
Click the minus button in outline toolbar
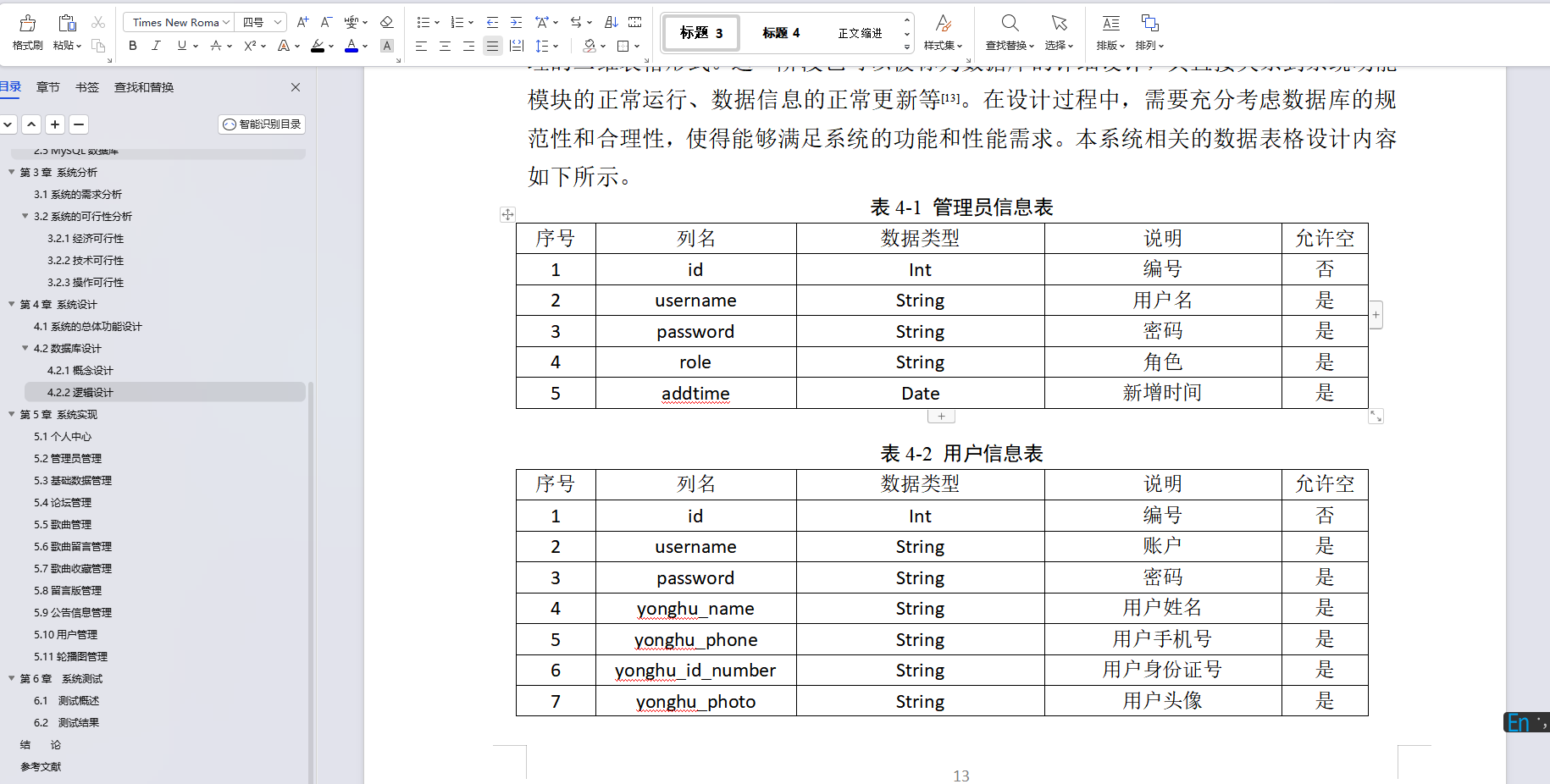(x=79, y=124)
